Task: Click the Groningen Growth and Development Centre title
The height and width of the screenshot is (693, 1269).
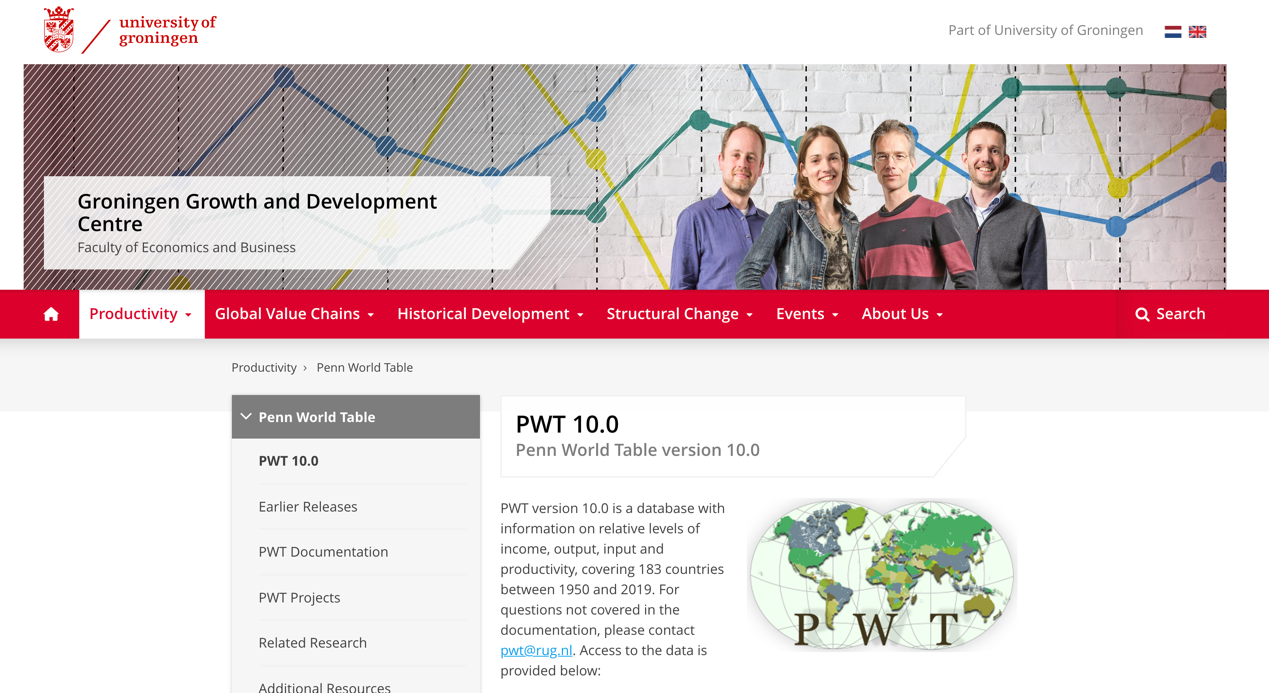Action: (x=257, y=212)
